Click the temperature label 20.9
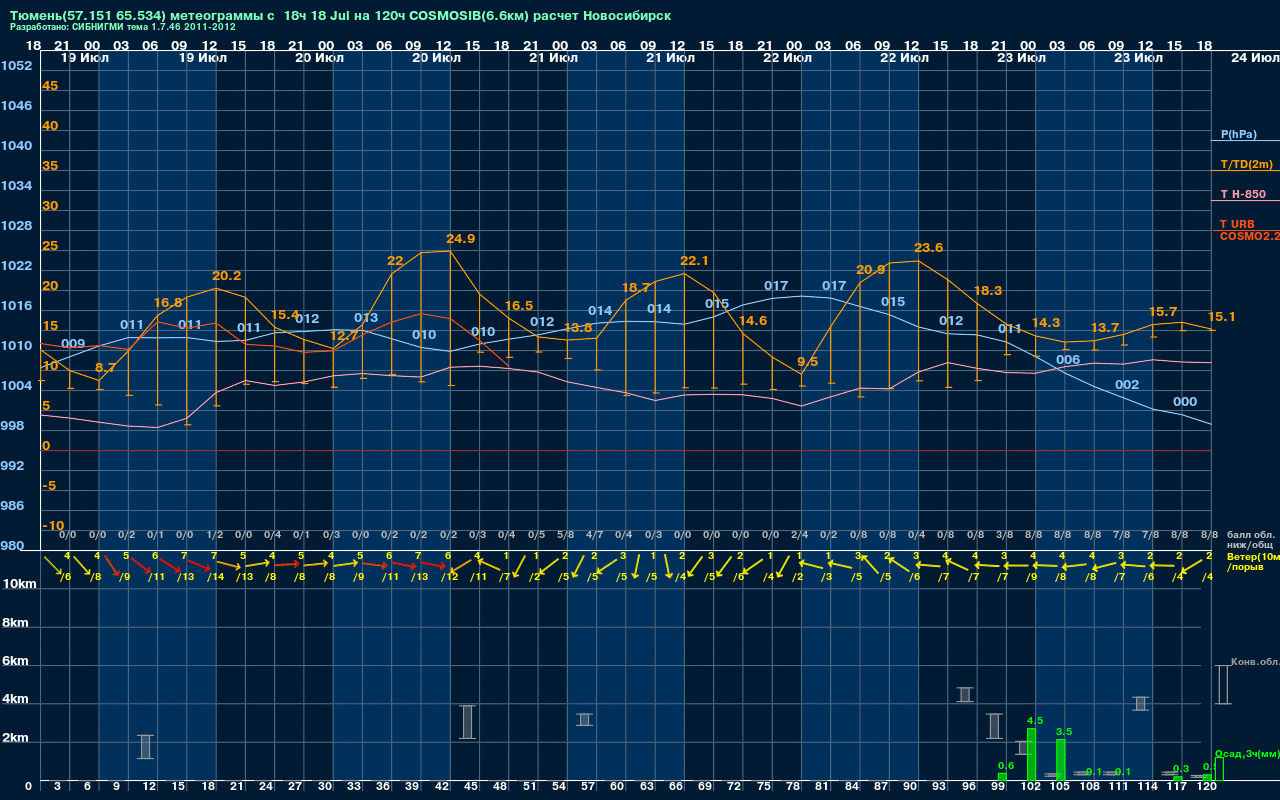Viewport: 1280px width, 800px height. coord(871,270)
